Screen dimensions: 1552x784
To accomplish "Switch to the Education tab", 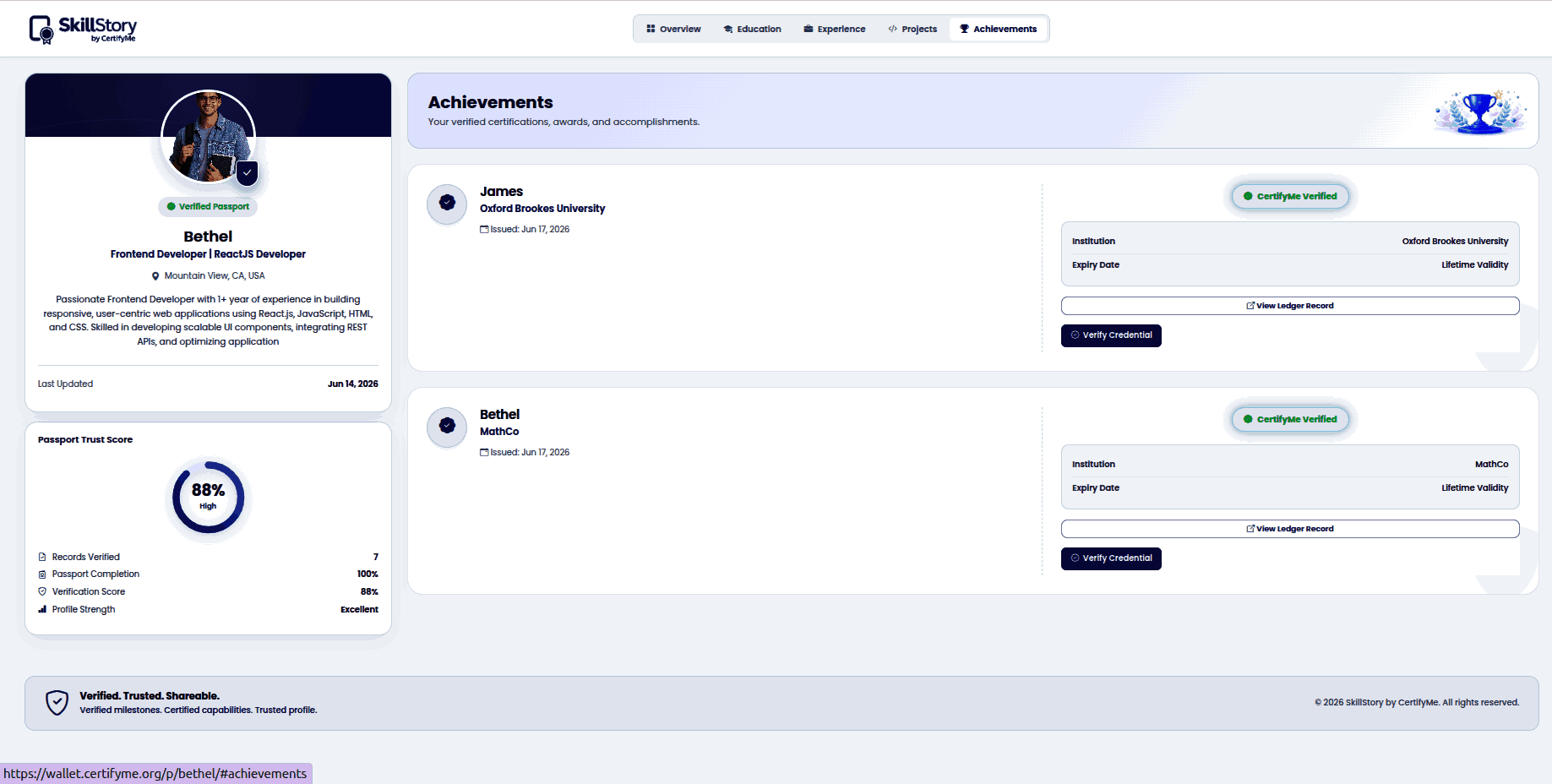I will 752,29.
